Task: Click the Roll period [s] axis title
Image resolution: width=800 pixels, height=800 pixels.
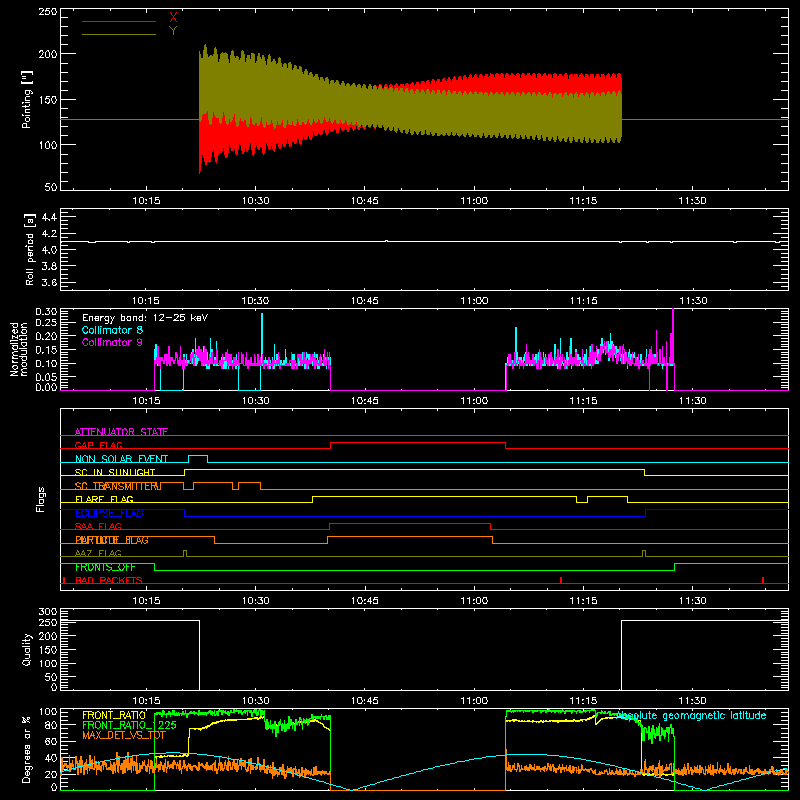Action: tap(30, 249)
